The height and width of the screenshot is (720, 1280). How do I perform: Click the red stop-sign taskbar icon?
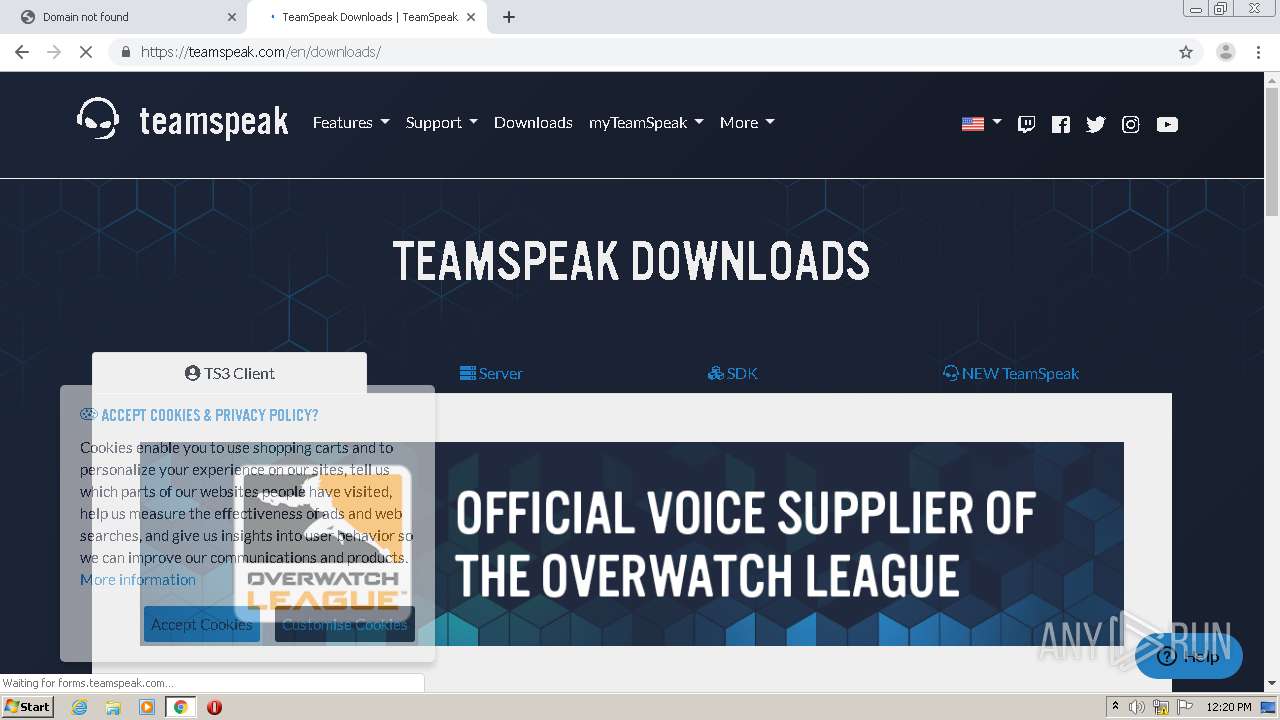tap(214, 707)
